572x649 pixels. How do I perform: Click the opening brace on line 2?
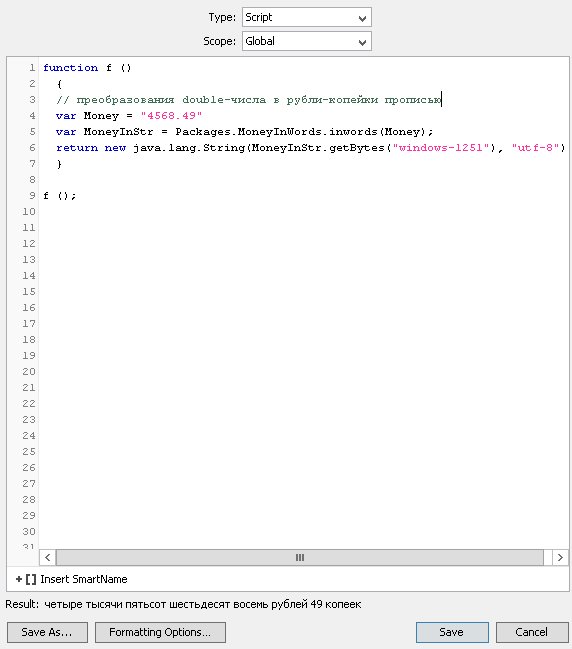(x=59, y=84)
